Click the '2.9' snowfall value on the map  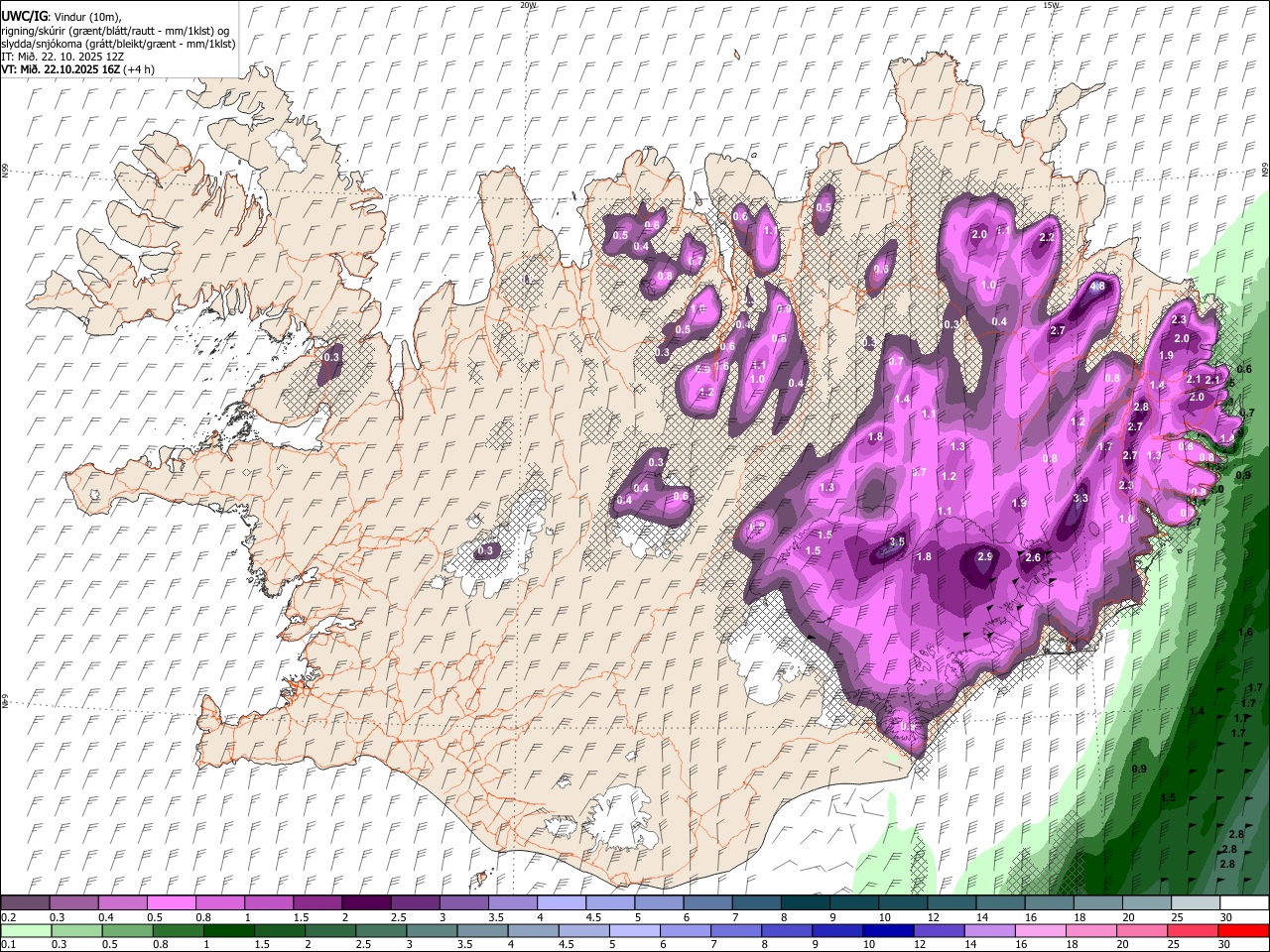tap(985, 557)
